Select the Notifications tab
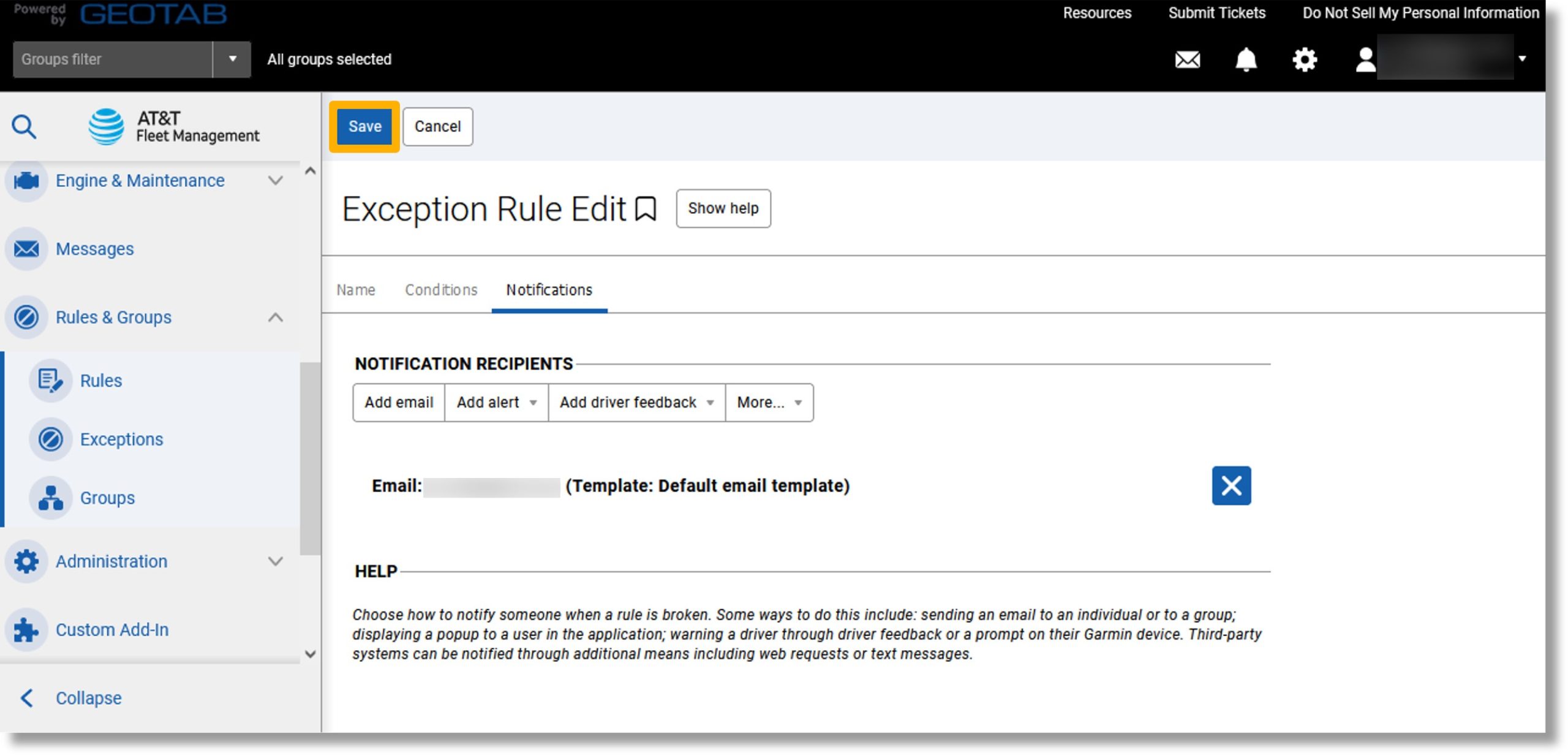The image size is (1568, 755). click(549, 290)
